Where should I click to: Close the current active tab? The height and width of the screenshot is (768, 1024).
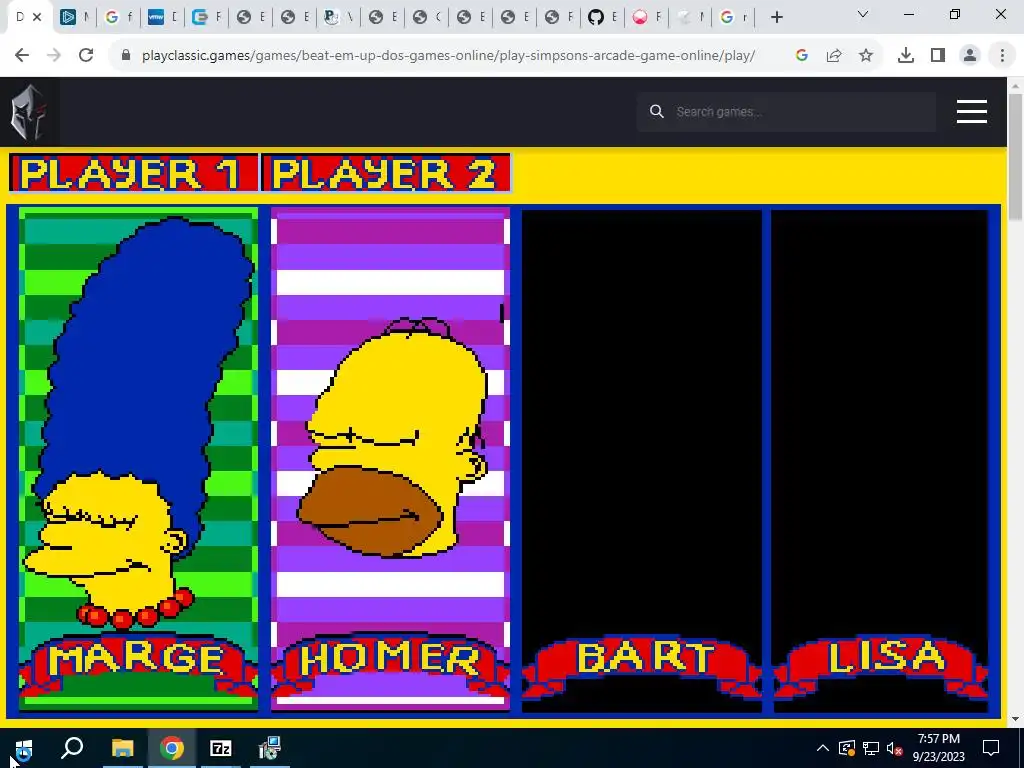coord(37,17)
